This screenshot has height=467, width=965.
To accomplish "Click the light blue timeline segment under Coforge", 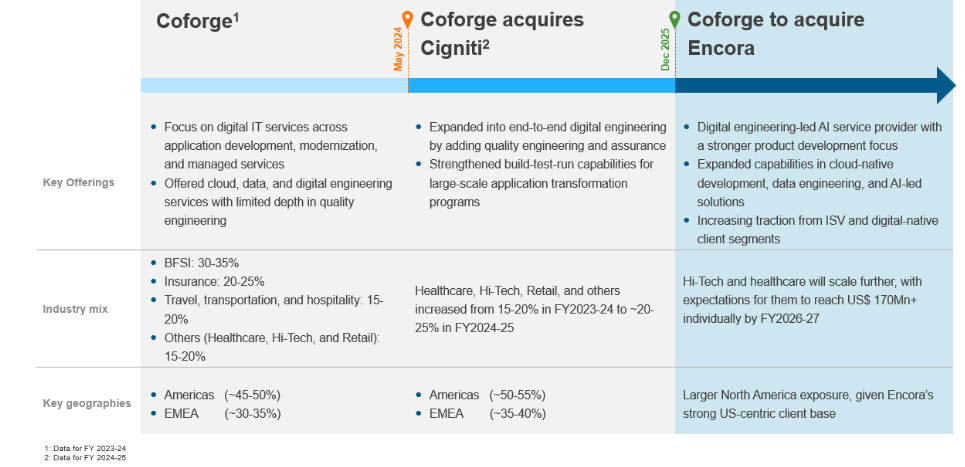I will pyautogui.click(x=274, y=86).
